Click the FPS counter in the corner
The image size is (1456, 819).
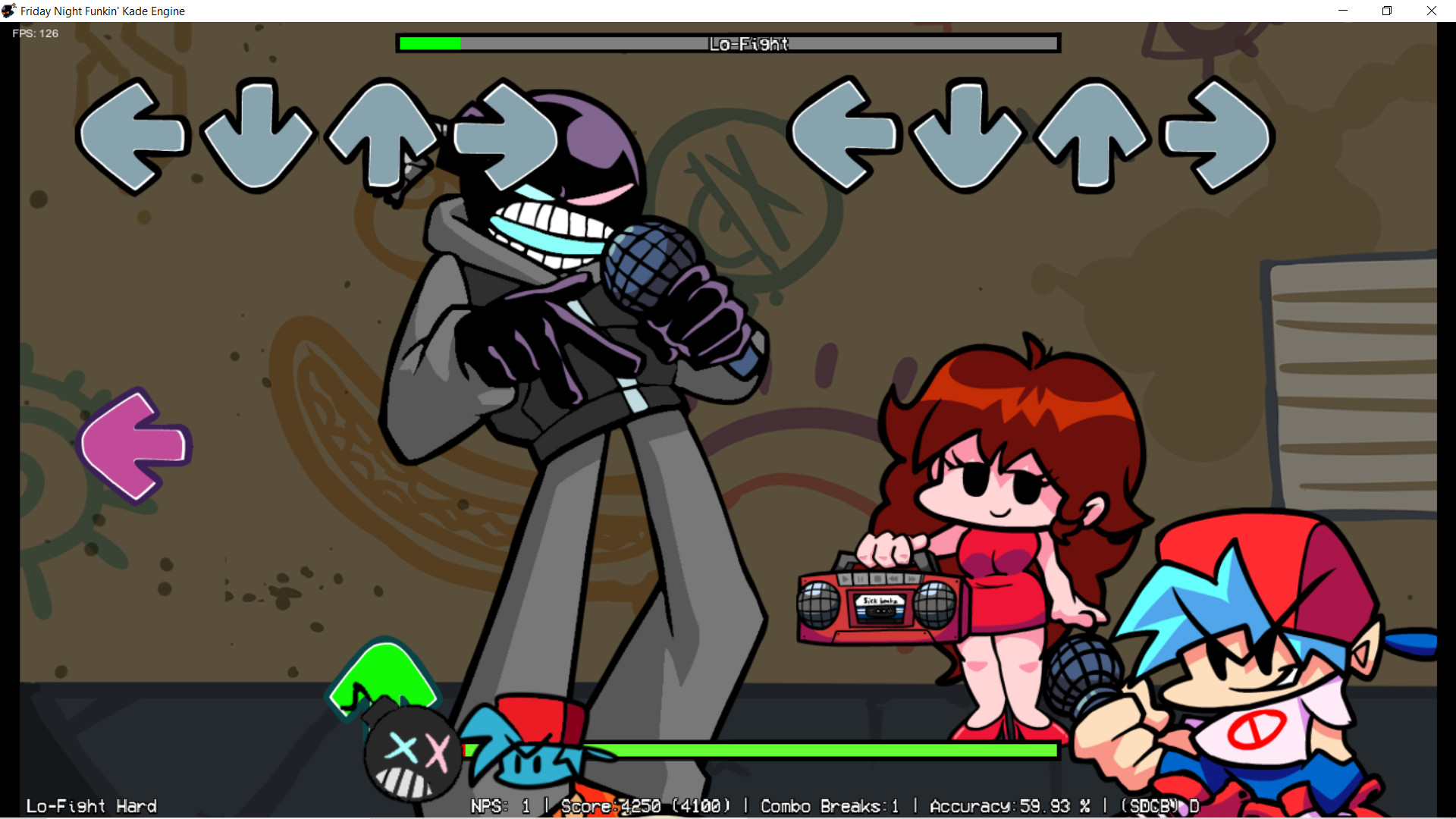click(x=35, y=33)
